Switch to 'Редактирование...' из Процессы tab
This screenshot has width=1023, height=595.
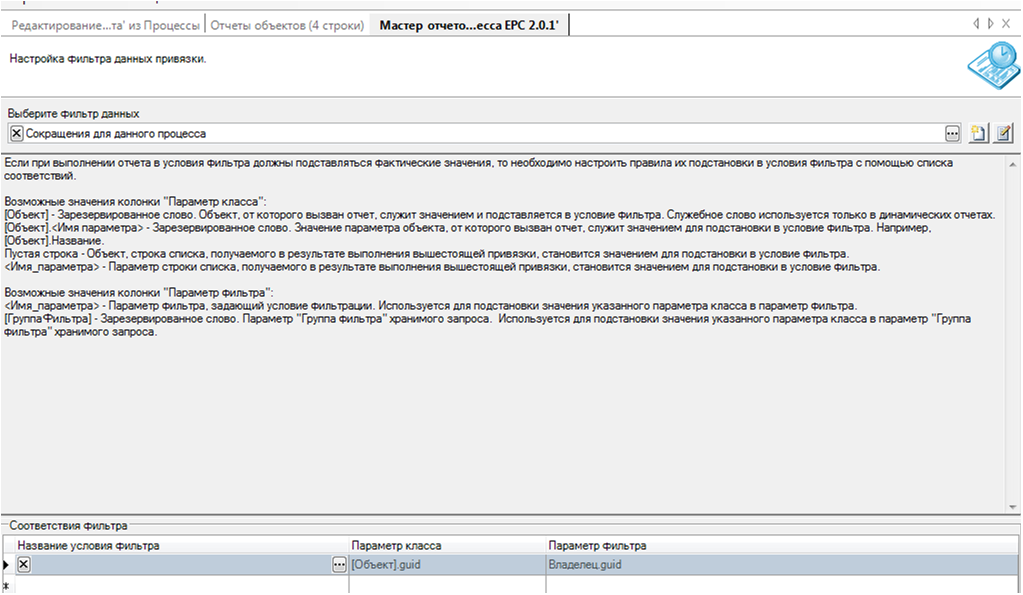tap(105, 24)
